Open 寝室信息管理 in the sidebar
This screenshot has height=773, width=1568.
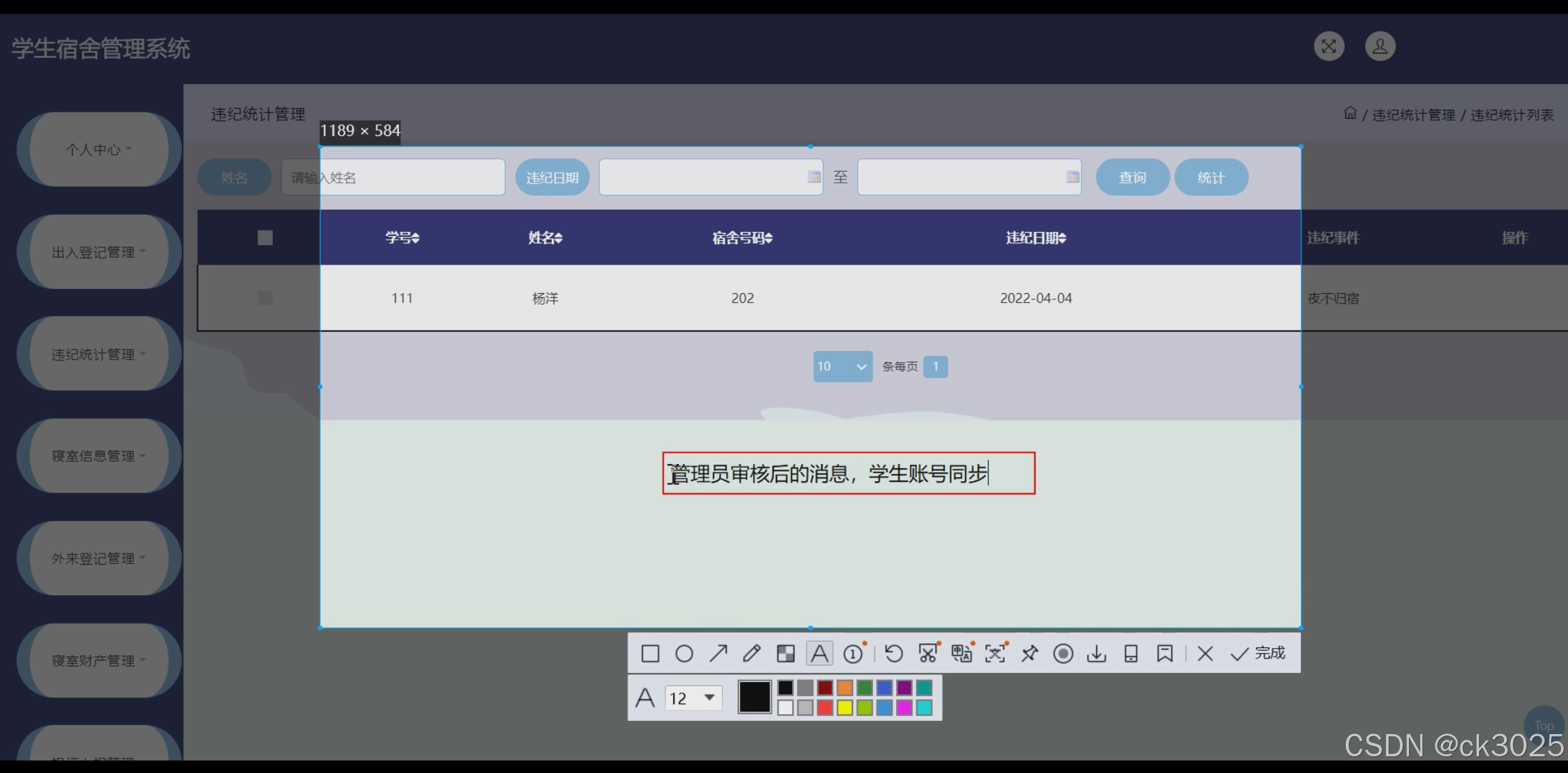(99, 456)
